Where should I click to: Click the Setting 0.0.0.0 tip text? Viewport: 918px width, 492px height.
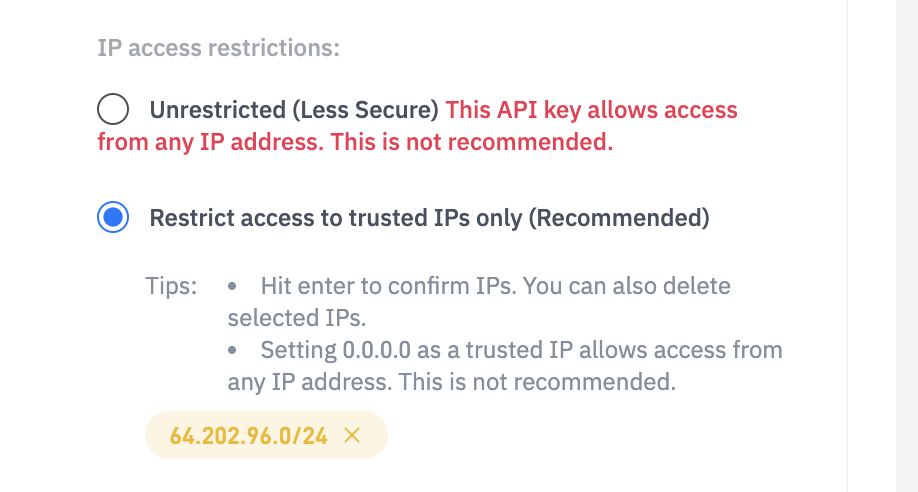(505, 366)
